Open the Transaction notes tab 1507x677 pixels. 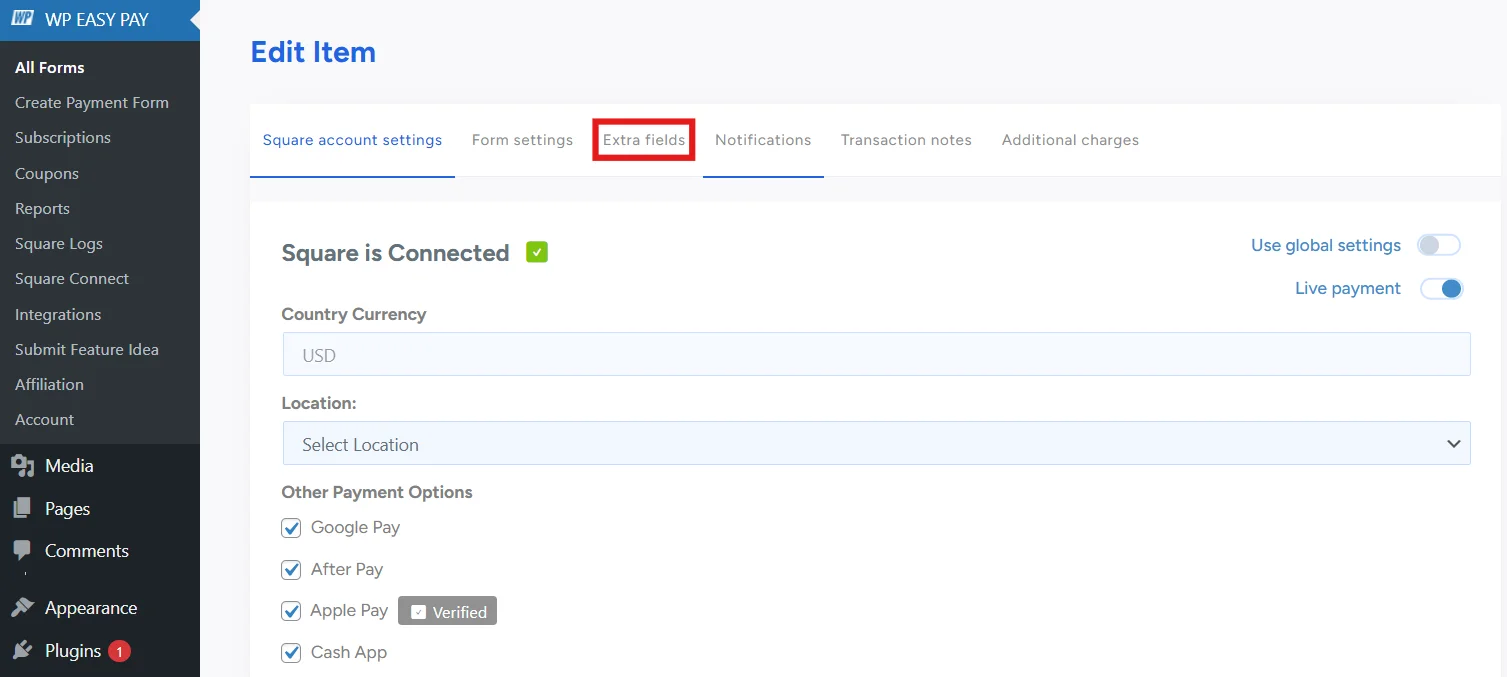point(906,140)
